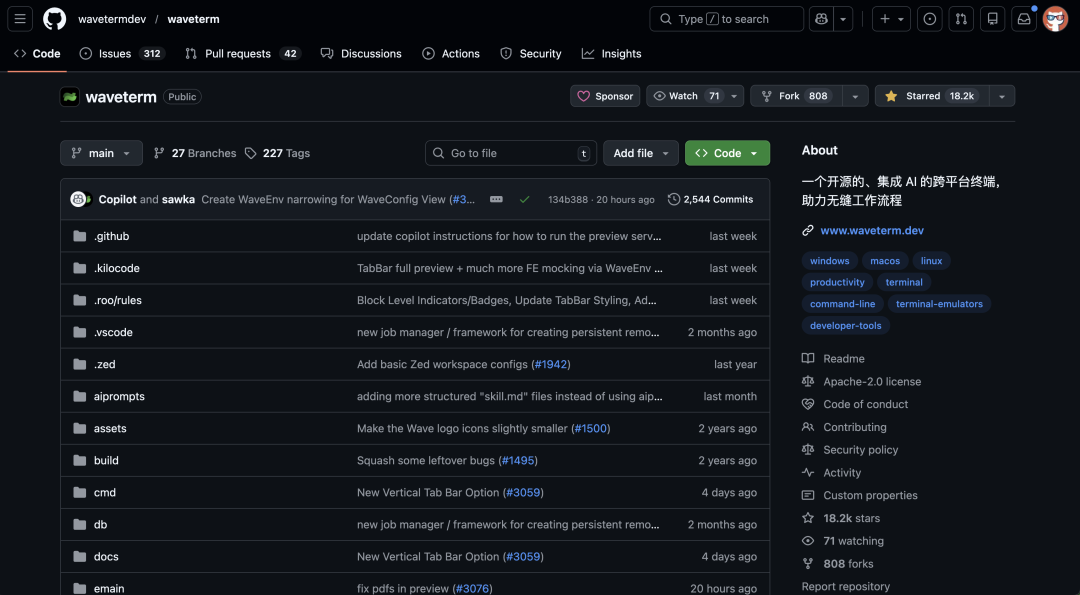Click the GitHub logo home icon
Viewport: 1080px width, 595px height.
pyautogui.click(x=54, y=19)
